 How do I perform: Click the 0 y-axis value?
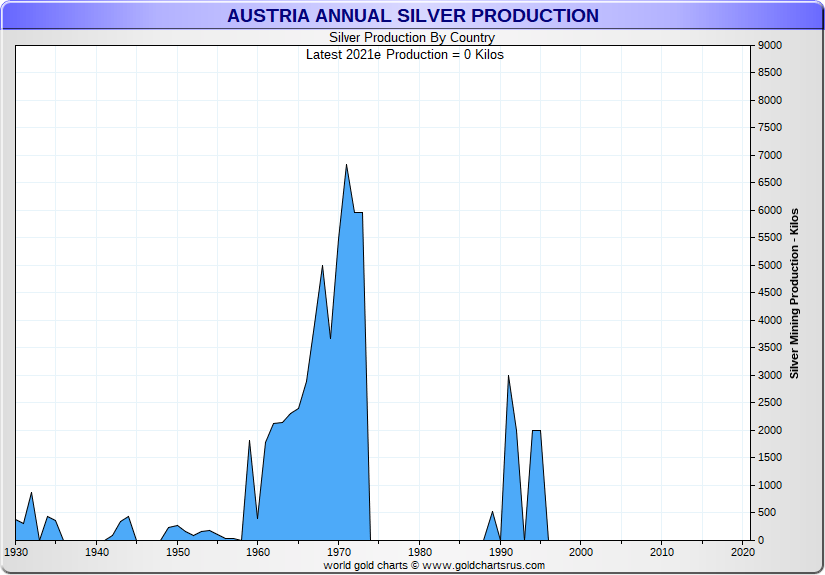click(x=761, y=540)
